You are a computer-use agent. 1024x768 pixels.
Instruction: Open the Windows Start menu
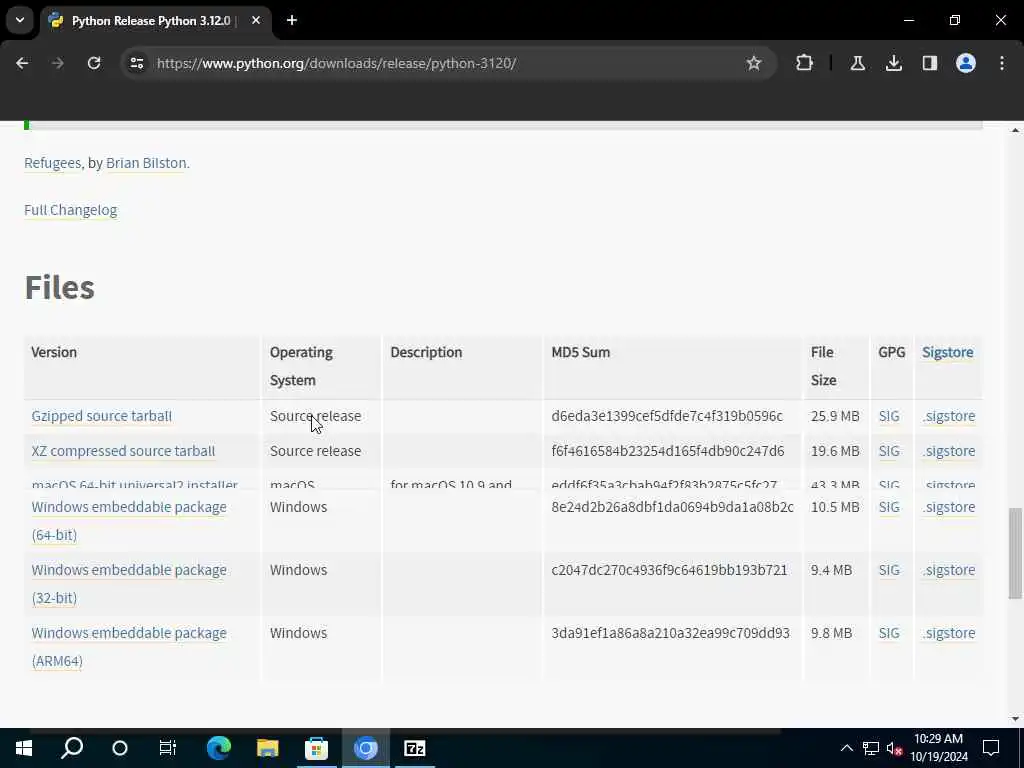24,748
